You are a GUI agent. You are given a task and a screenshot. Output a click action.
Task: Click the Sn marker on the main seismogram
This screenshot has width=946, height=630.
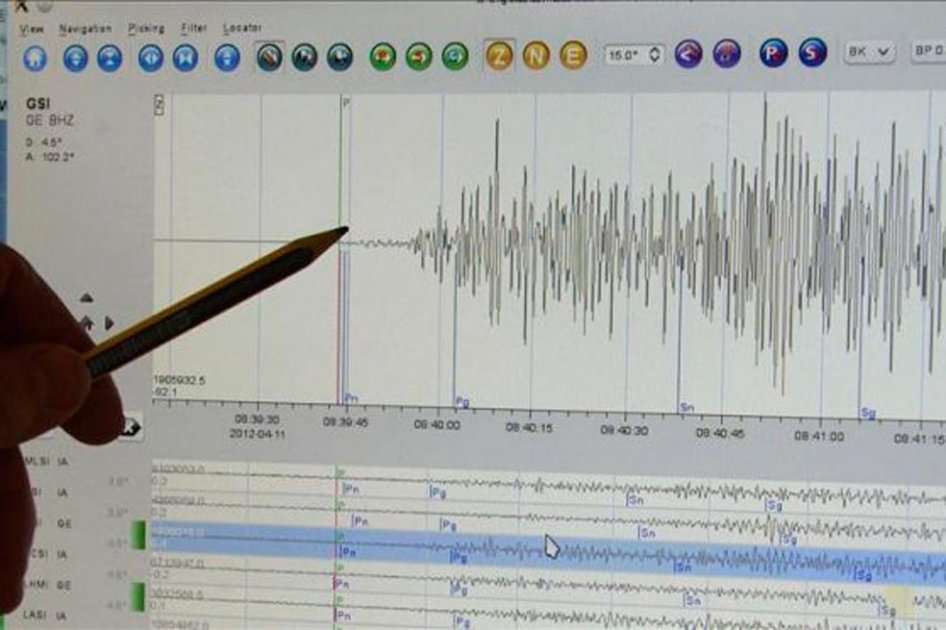(x=687, y=408)
